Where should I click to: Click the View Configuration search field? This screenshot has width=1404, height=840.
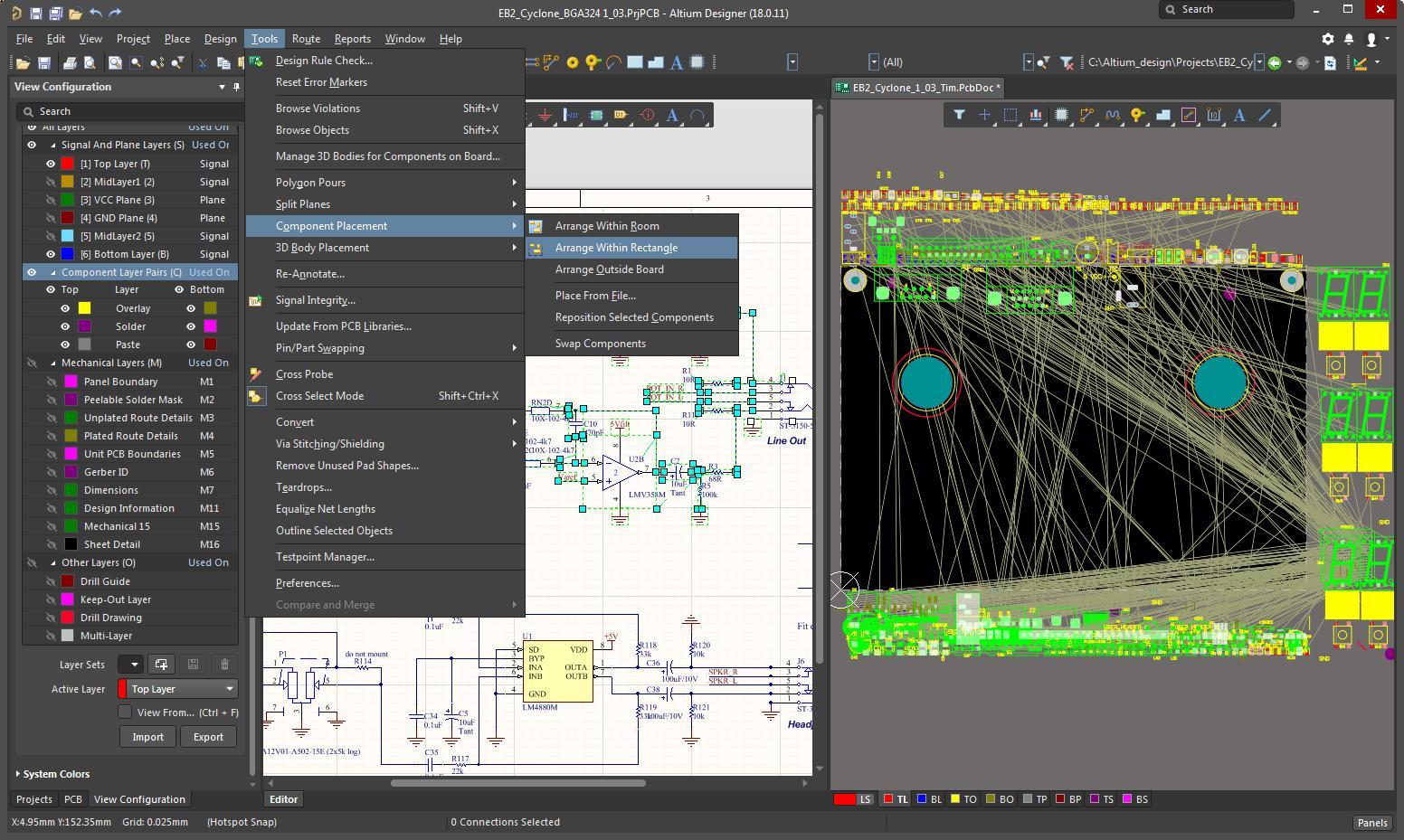tap(128, 111)
